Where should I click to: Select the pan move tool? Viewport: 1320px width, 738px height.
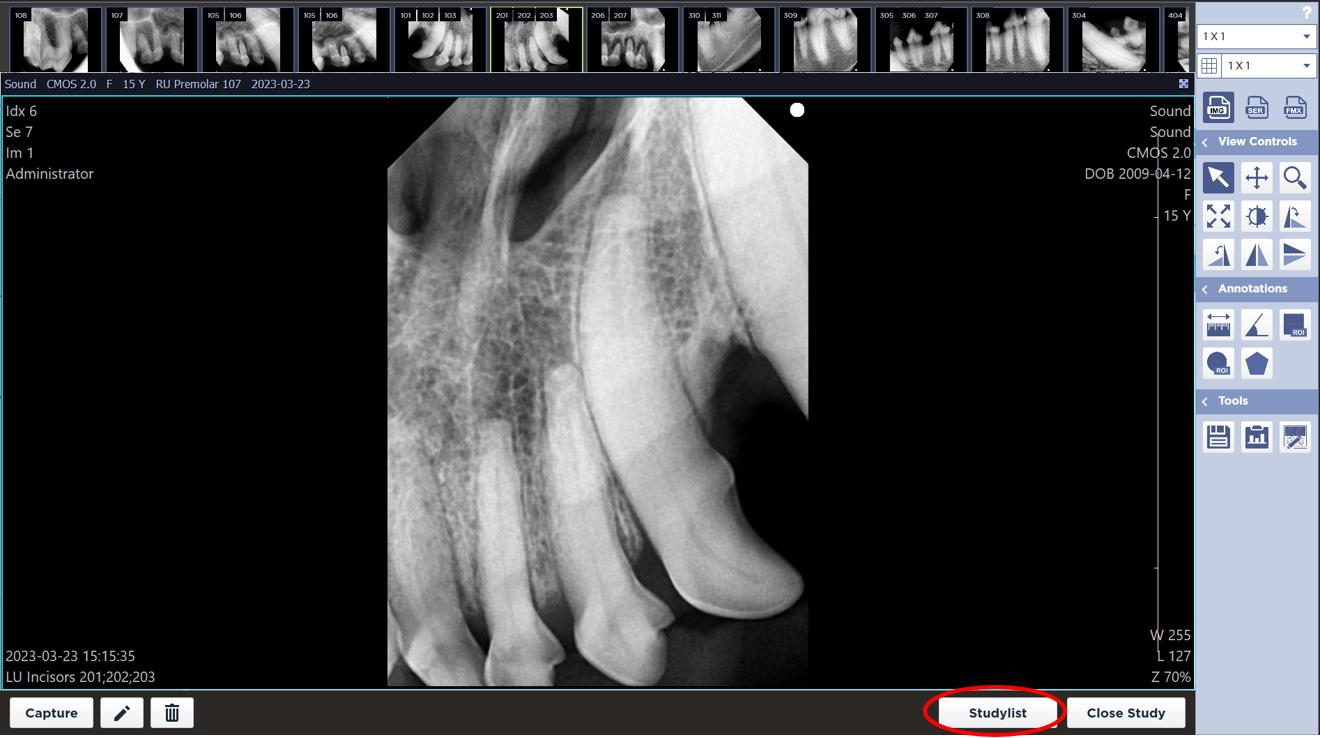(1256, 178)
